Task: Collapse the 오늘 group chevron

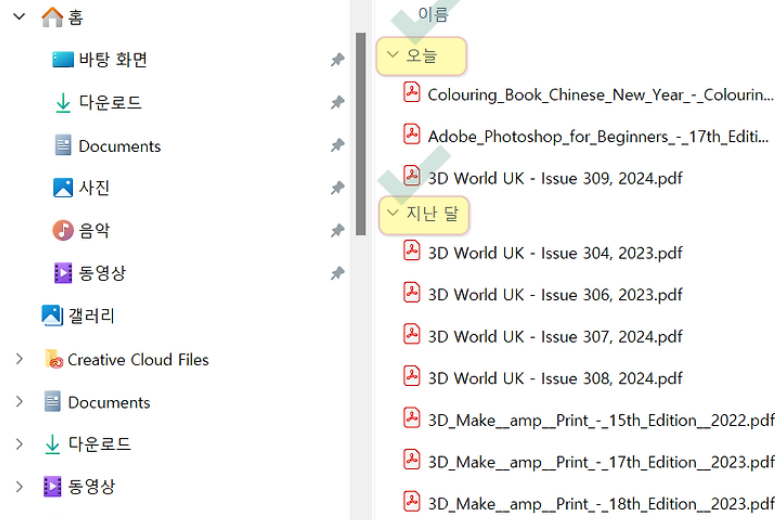Action: [x=393, y=54]
